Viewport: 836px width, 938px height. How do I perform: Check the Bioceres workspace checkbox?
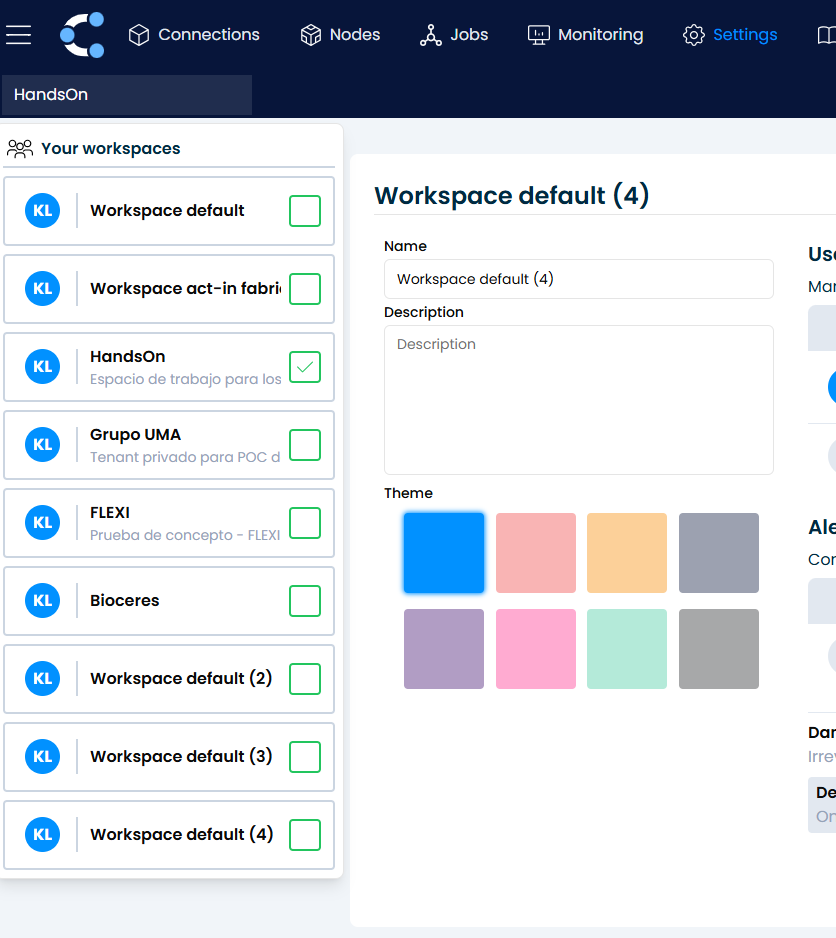coord(305,601)
